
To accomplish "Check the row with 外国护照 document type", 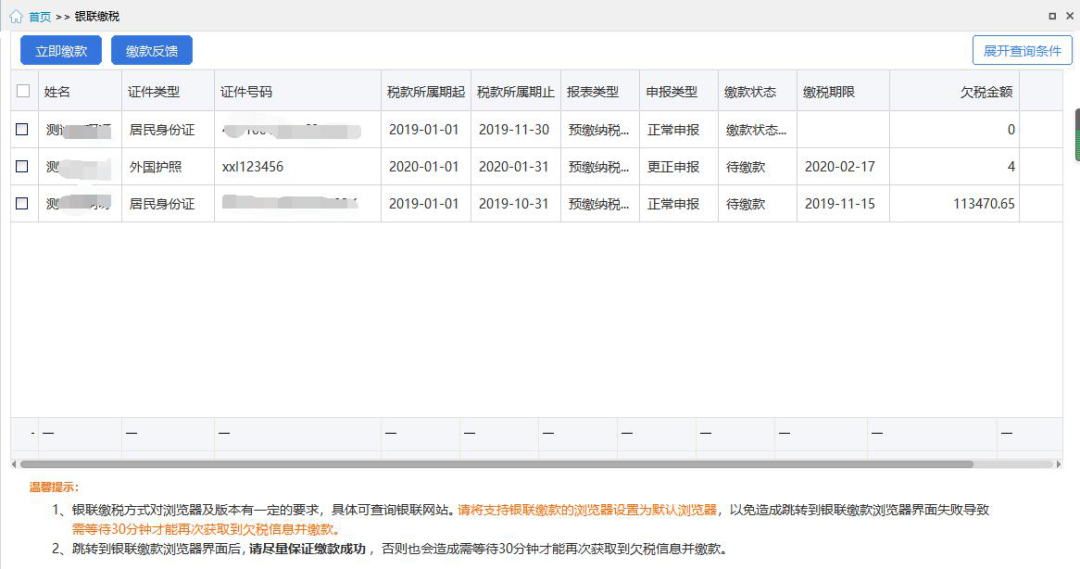I will 22,167.
